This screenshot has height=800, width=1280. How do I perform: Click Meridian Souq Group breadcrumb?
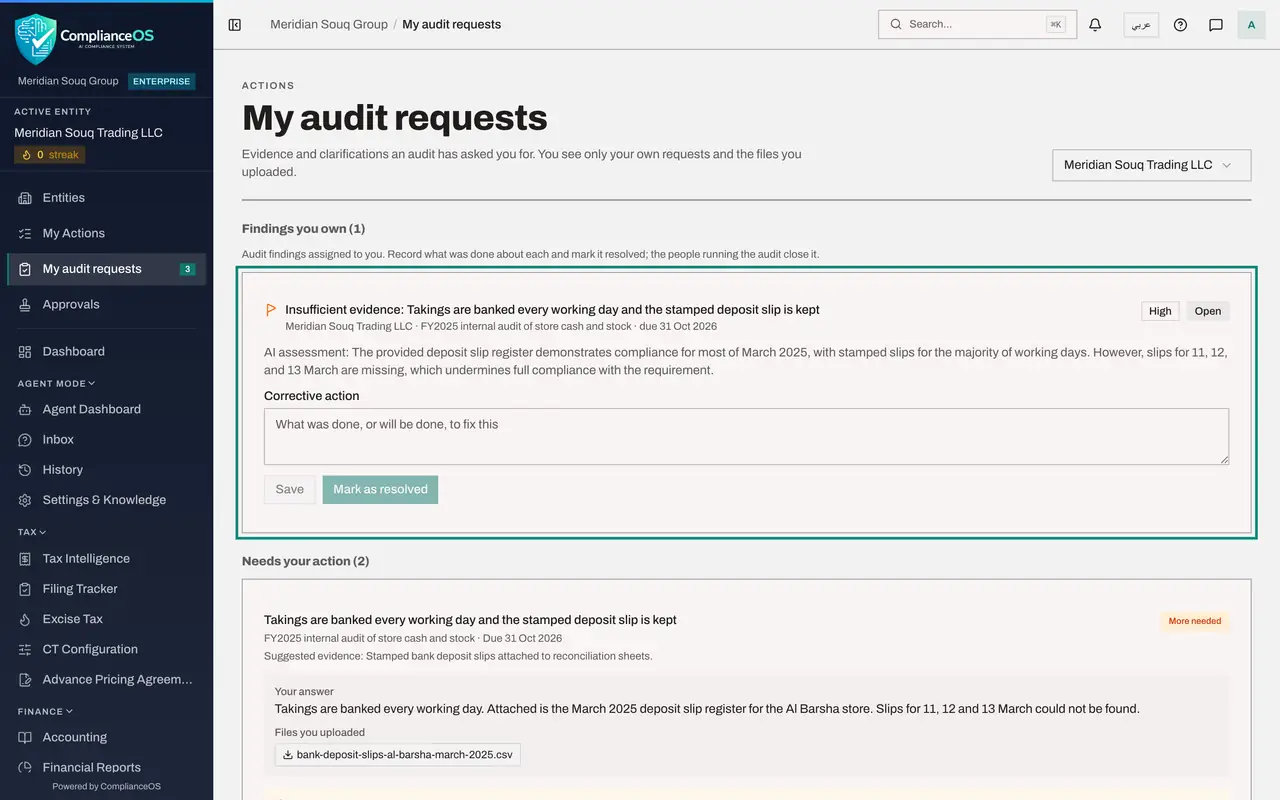(x=329, y=24)
